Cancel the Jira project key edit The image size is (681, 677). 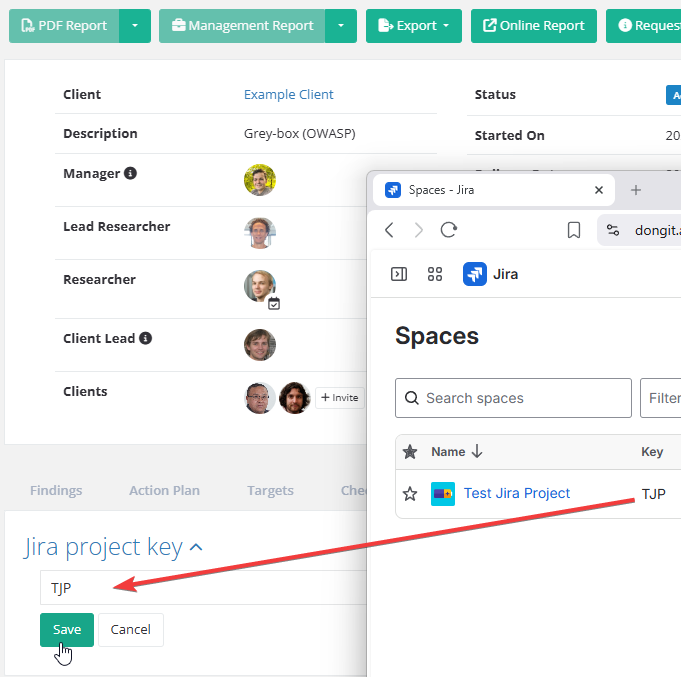point(131,630)
